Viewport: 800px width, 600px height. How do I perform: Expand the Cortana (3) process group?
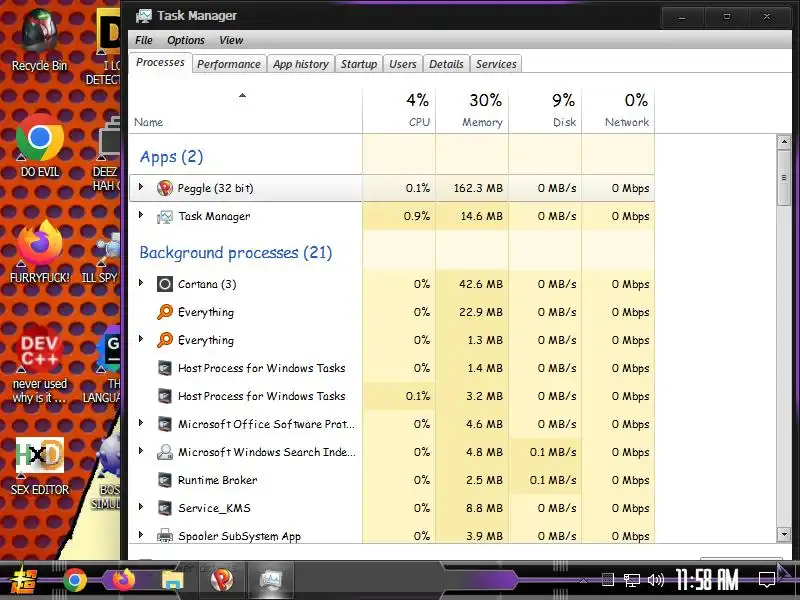point(141,283)
